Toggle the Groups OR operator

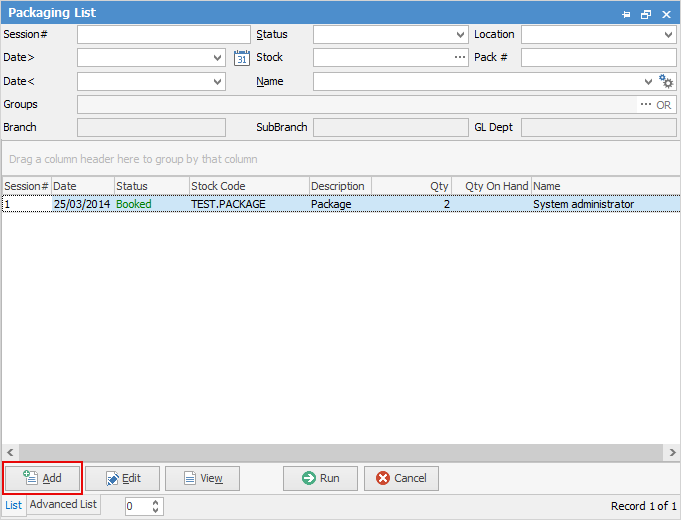pos(664,105)
